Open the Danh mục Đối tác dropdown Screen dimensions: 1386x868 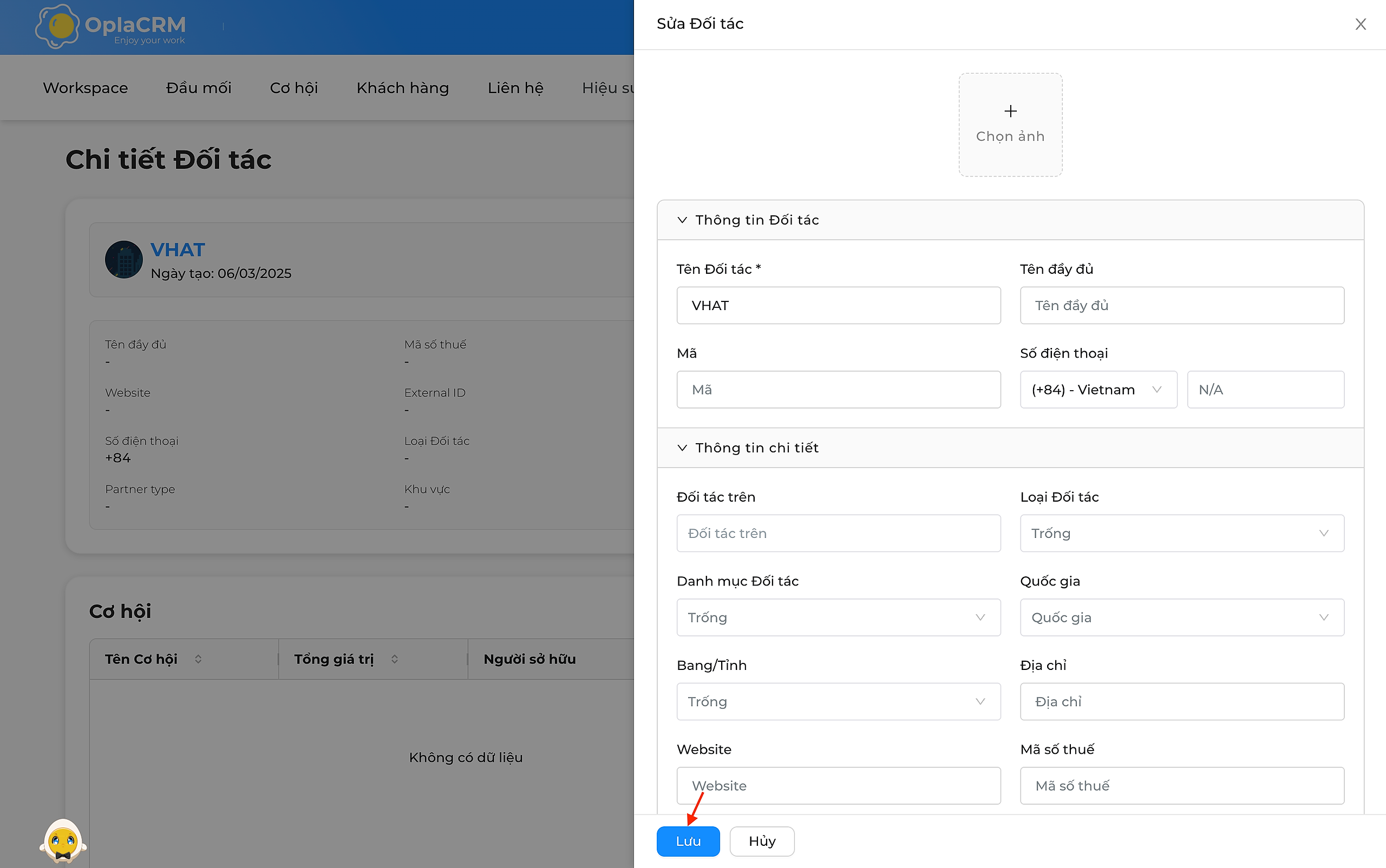(x=838, y=617)
